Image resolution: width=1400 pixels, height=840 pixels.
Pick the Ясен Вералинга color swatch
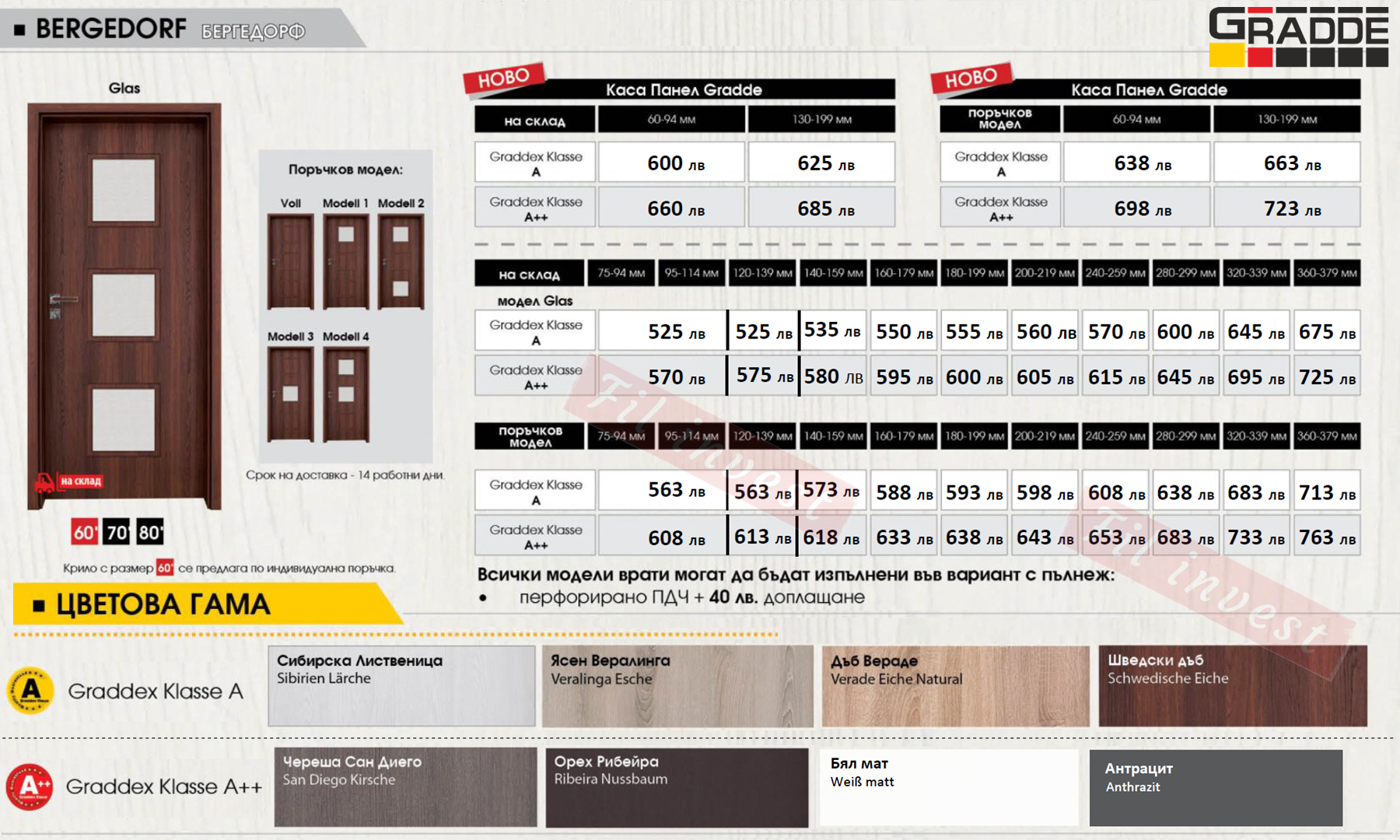click(677, 686)
